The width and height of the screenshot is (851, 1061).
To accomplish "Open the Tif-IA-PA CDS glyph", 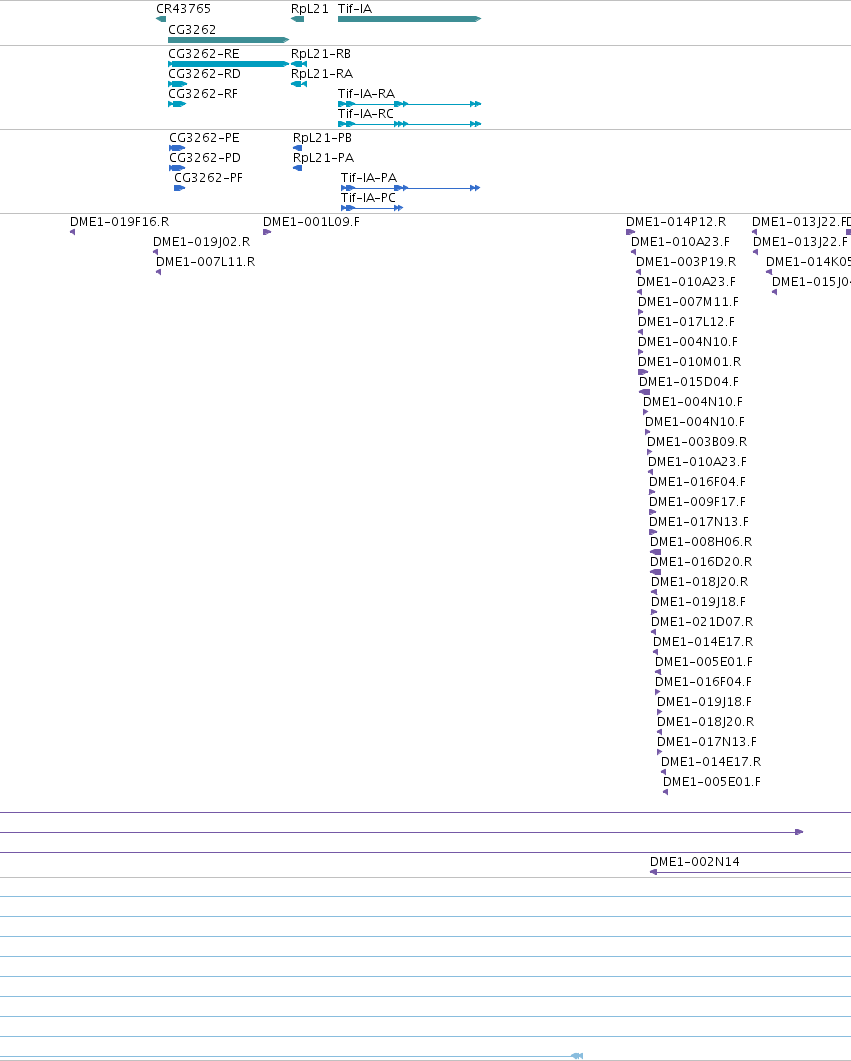I will [x=411, y=187].
